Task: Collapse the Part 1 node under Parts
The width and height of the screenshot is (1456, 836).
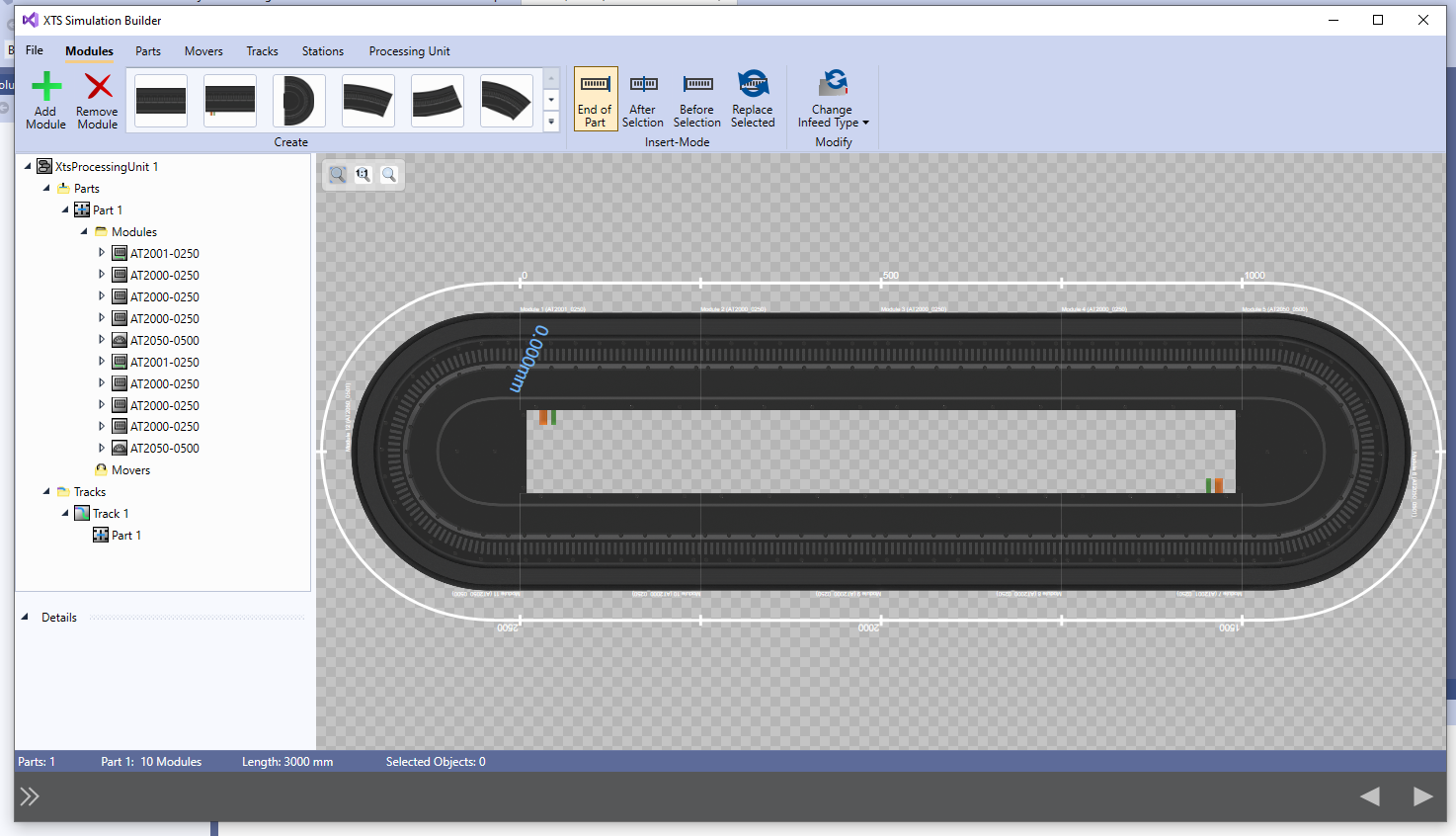Action: [65, 209]
